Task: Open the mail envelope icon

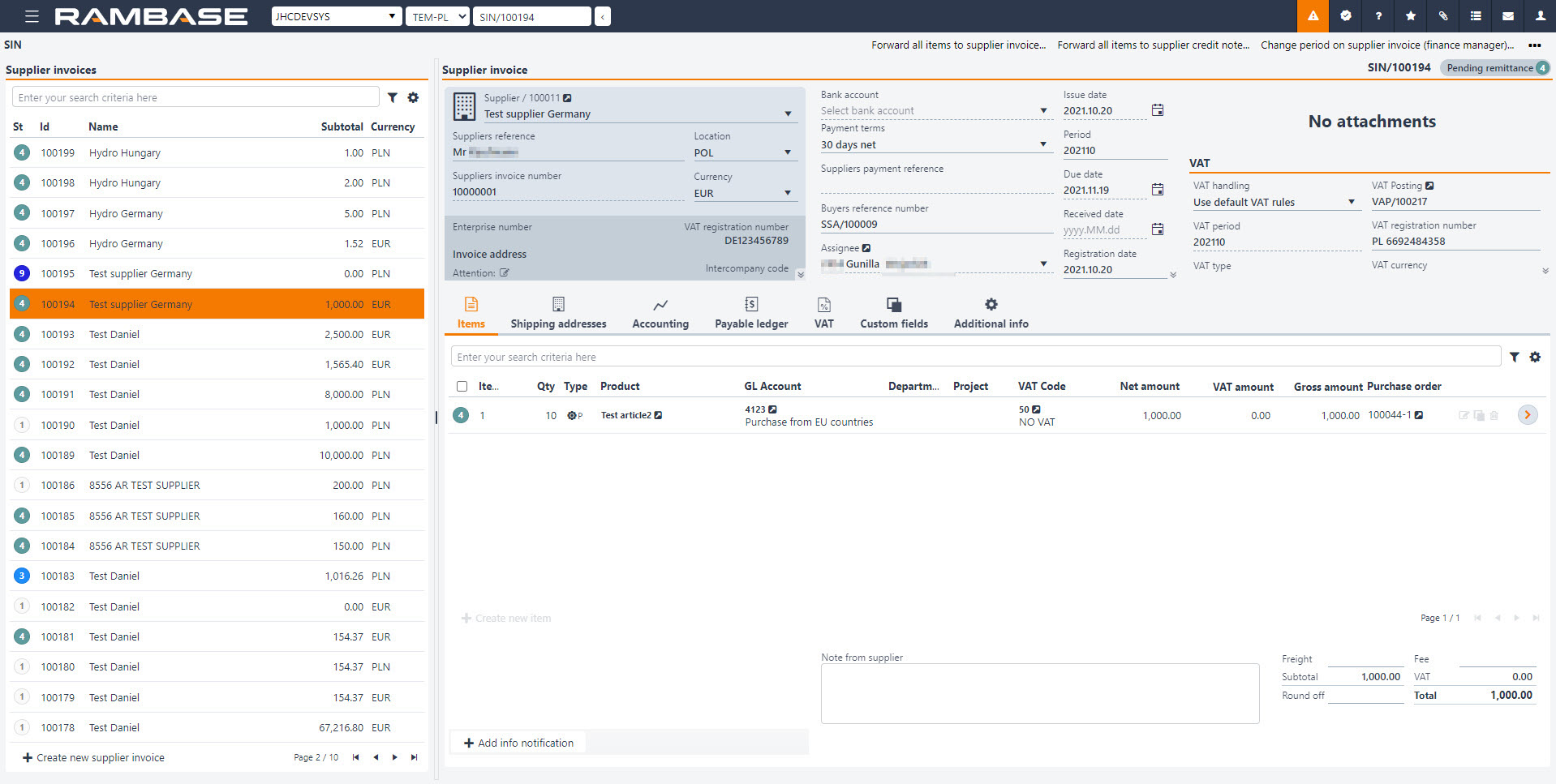Action: point(1508,16)
